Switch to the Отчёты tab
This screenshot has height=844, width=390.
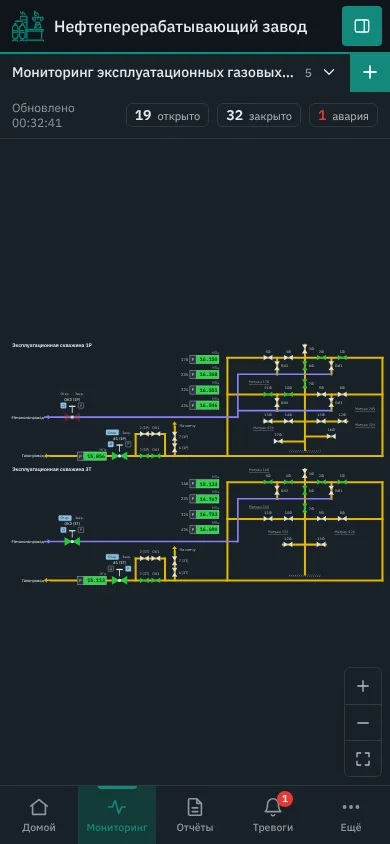coord(195,815)
